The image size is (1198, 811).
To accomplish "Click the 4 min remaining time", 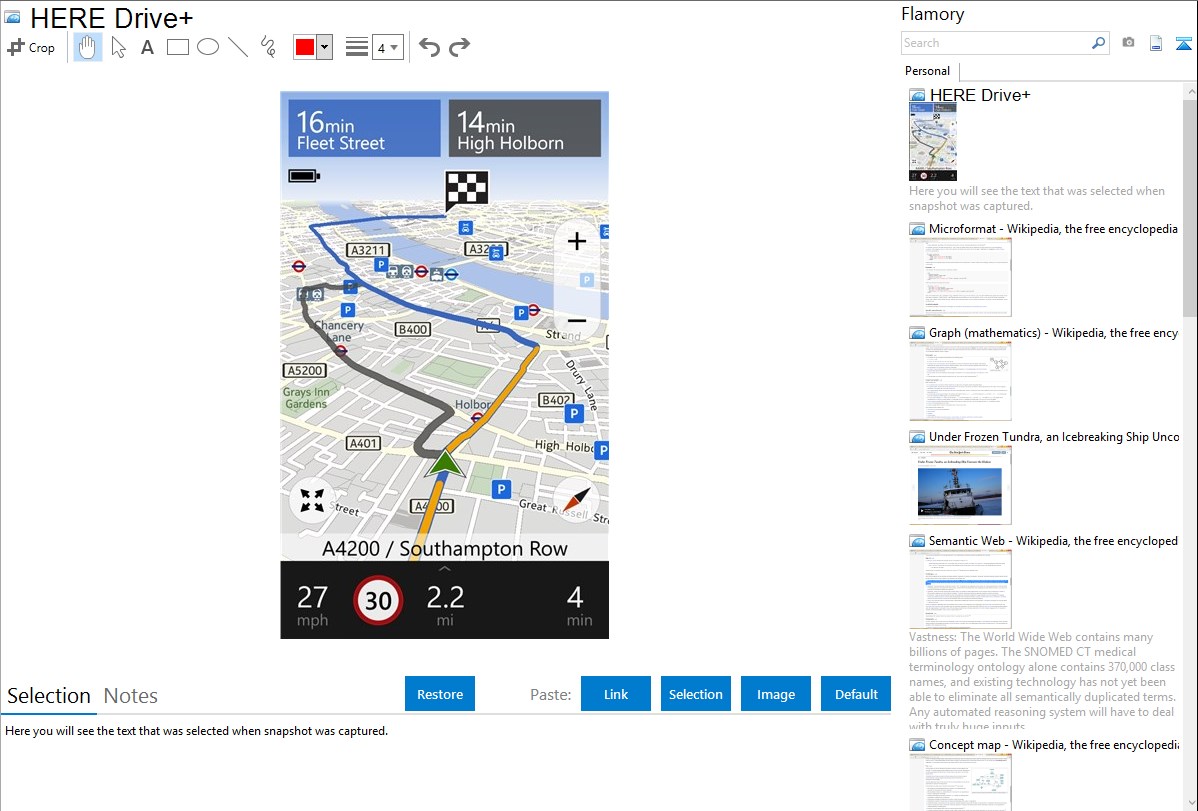I will pos(578,605).
